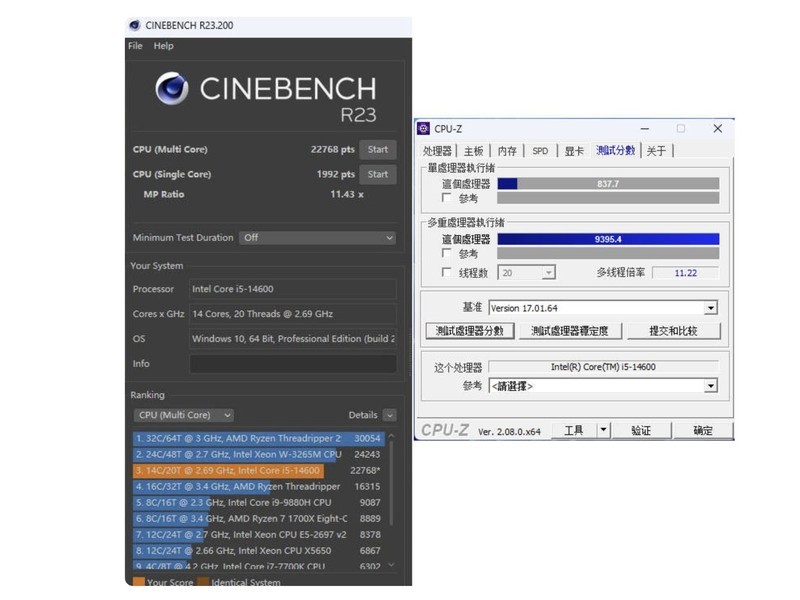Select the Intel Core i9-9880H ranking row

coord(259,503)
